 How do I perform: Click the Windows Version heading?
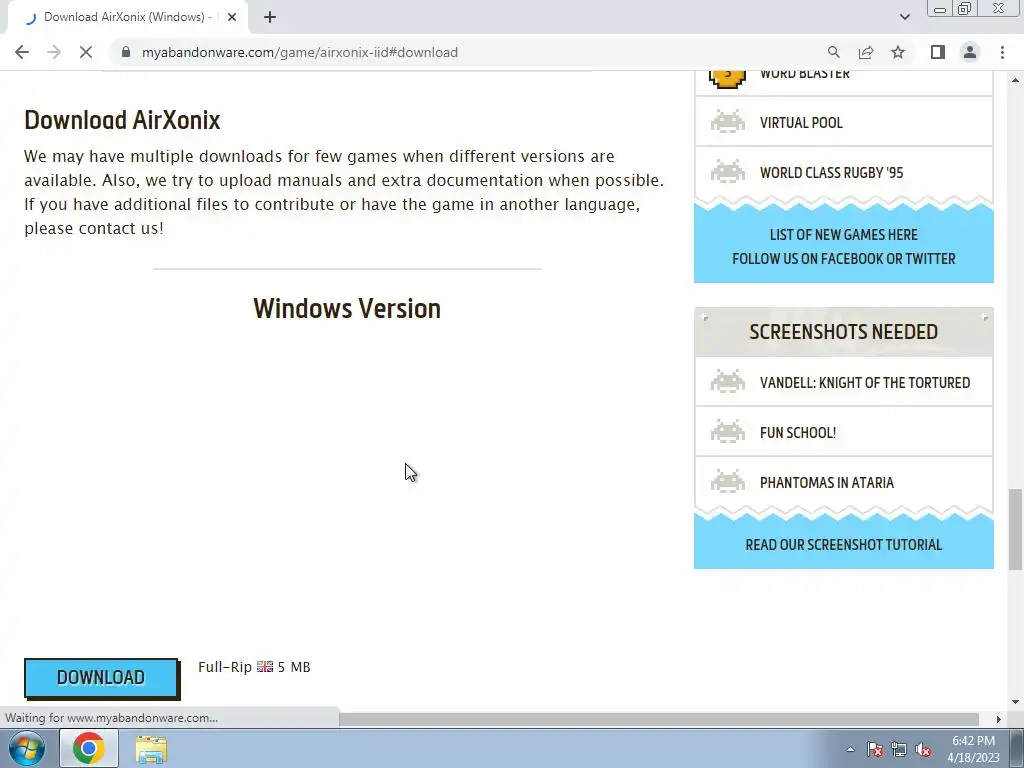[x=347, y=309]
